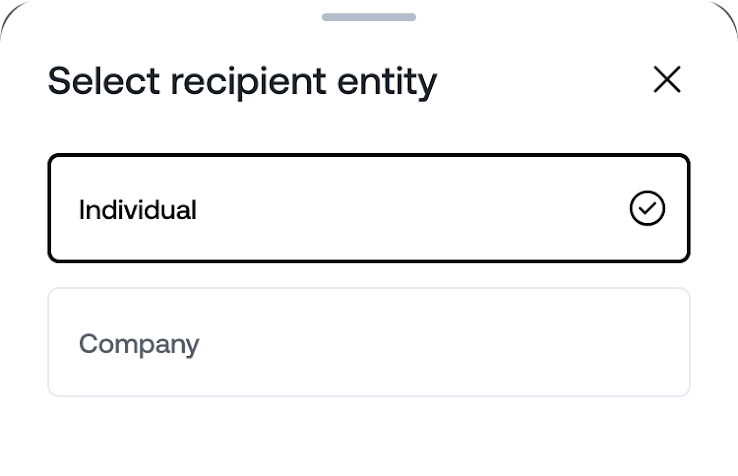Close the recipient entity sheet

[666, 80]
